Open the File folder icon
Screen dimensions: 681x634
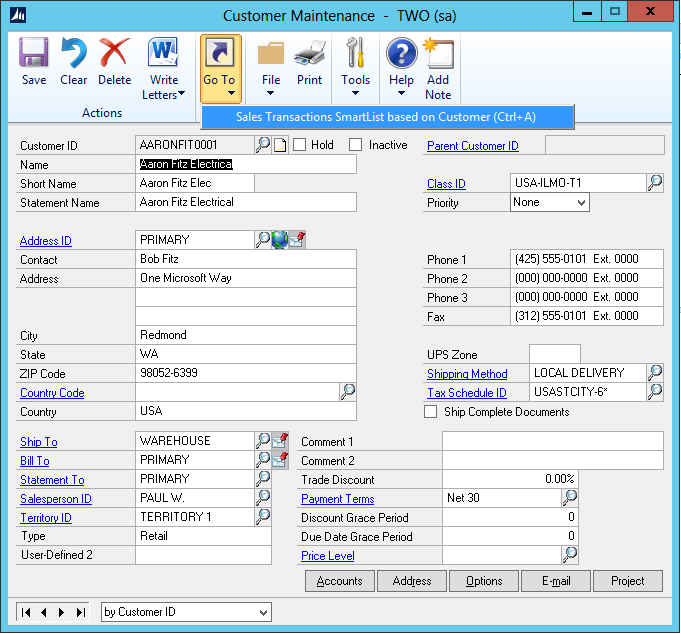[271, 53]
